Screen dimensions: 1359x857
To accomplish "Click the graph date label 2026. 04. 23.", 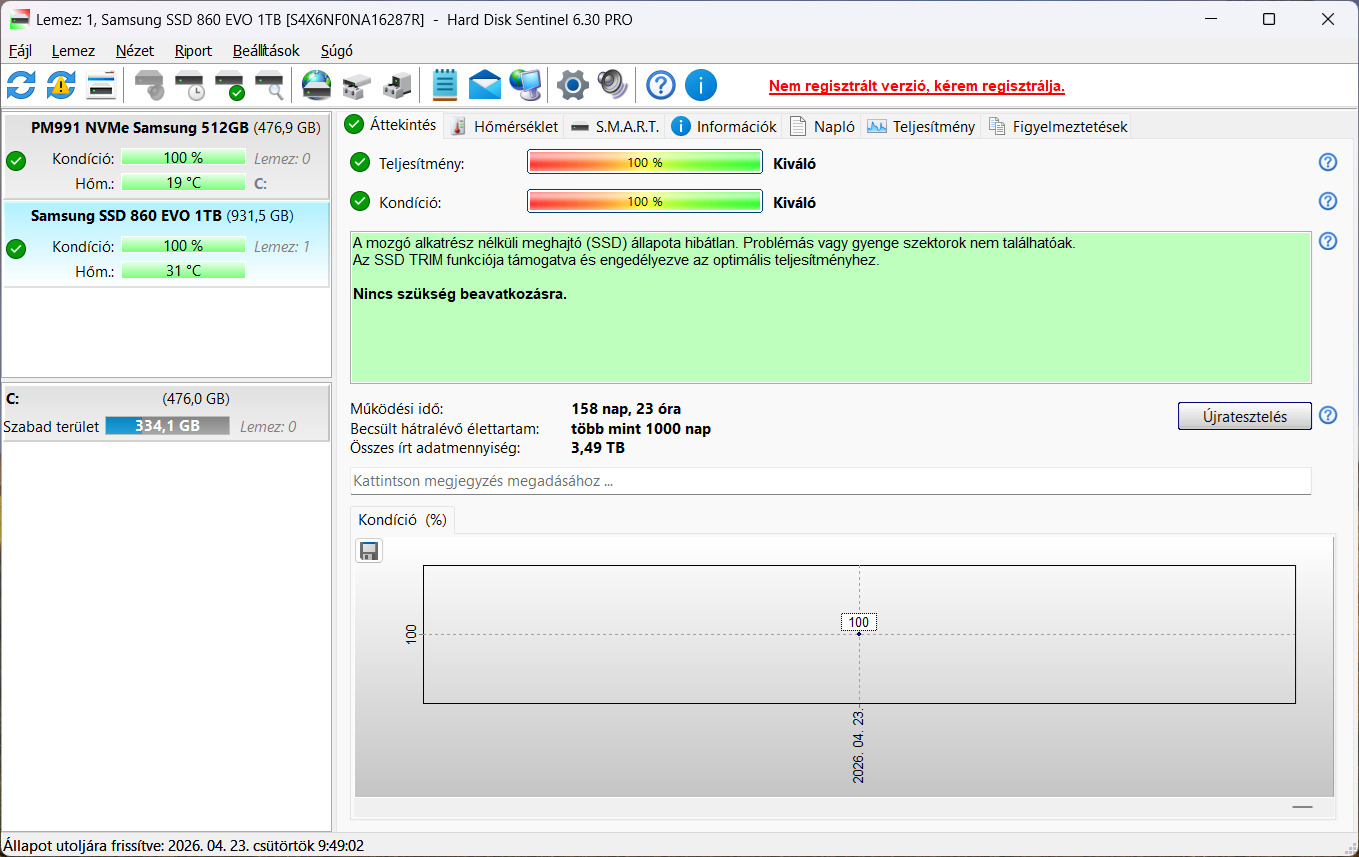I will tap(859, 746).
